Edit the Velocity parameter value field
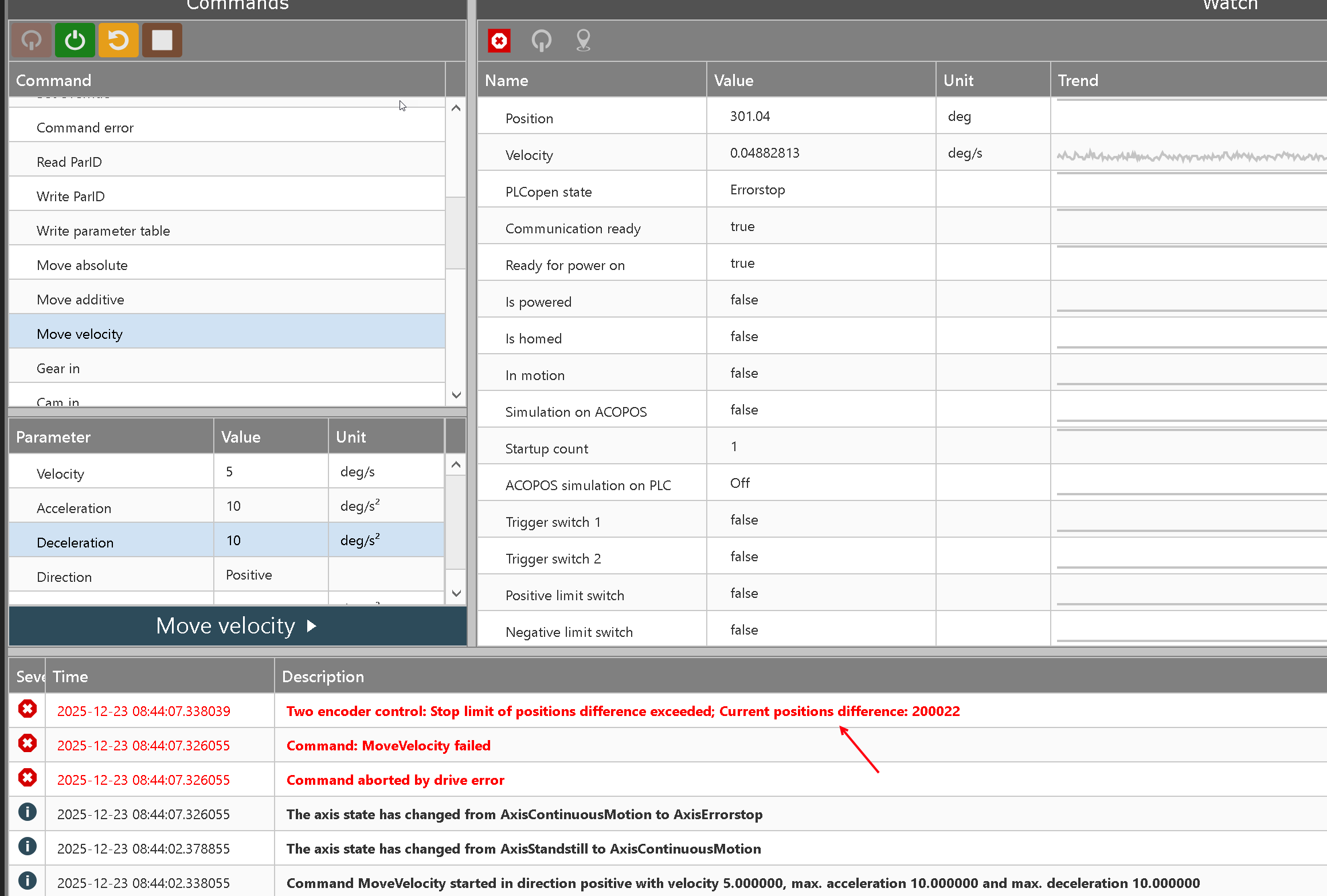The height and width of the screenshot is (896, 1327). point(270,472)
